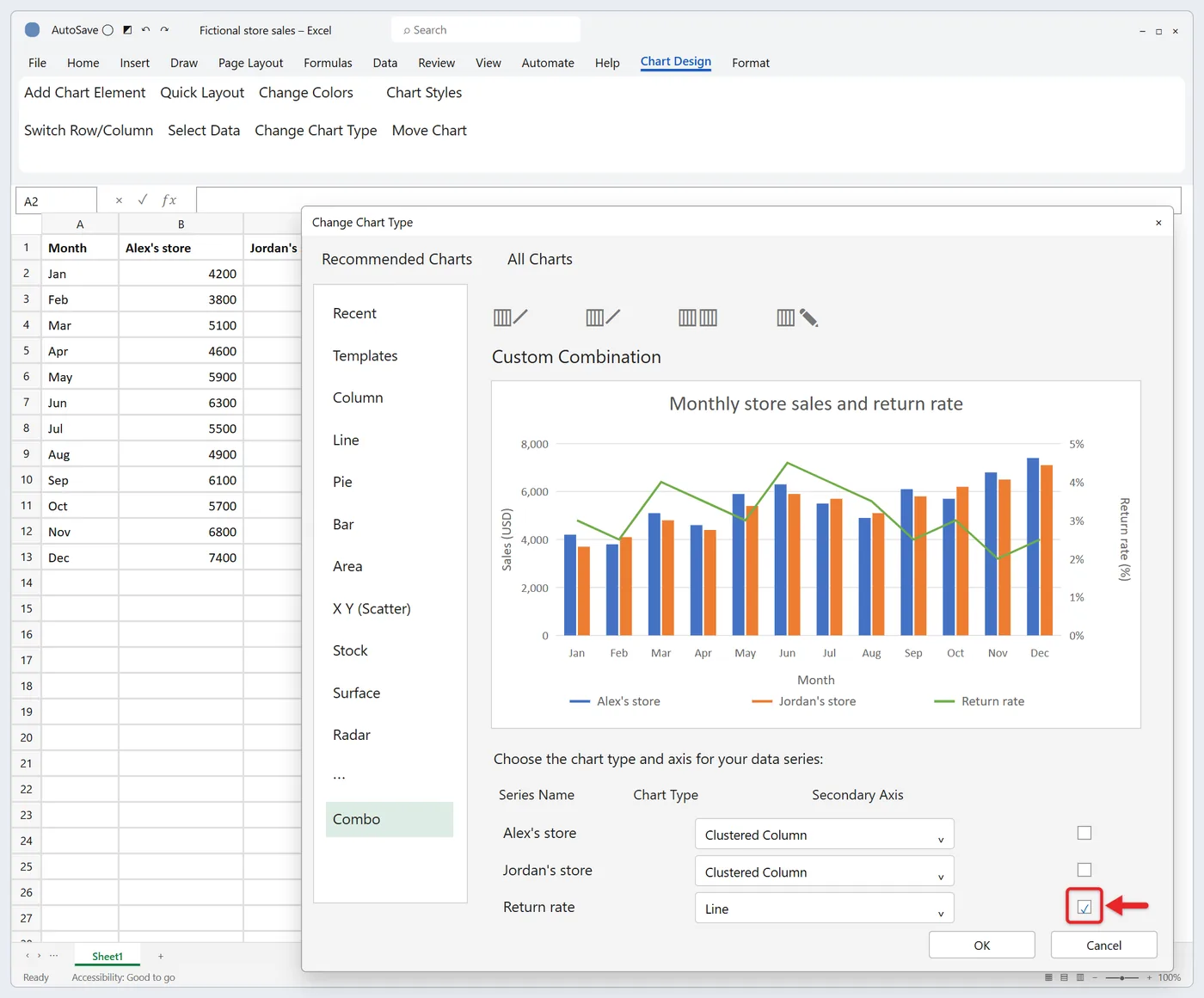1204x998 pixels.
Task: Click the zoom out minus icon
Action: click(x=1095, y=977)
